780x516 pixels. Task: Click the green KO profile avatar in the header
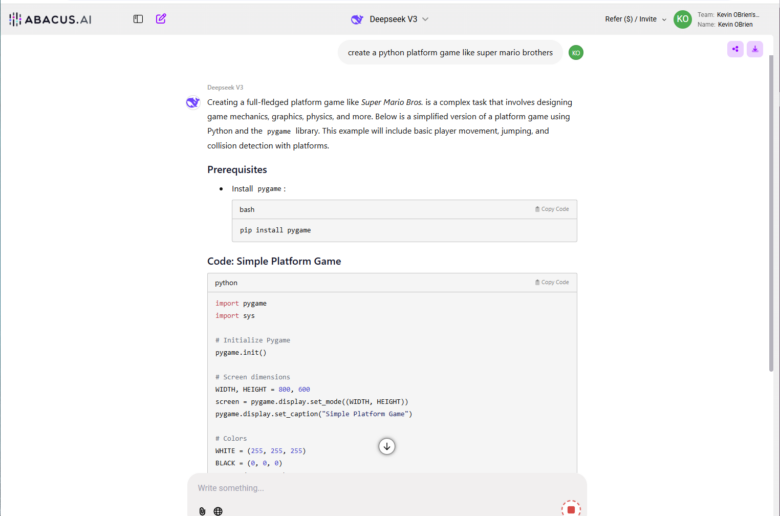[682, 19]
